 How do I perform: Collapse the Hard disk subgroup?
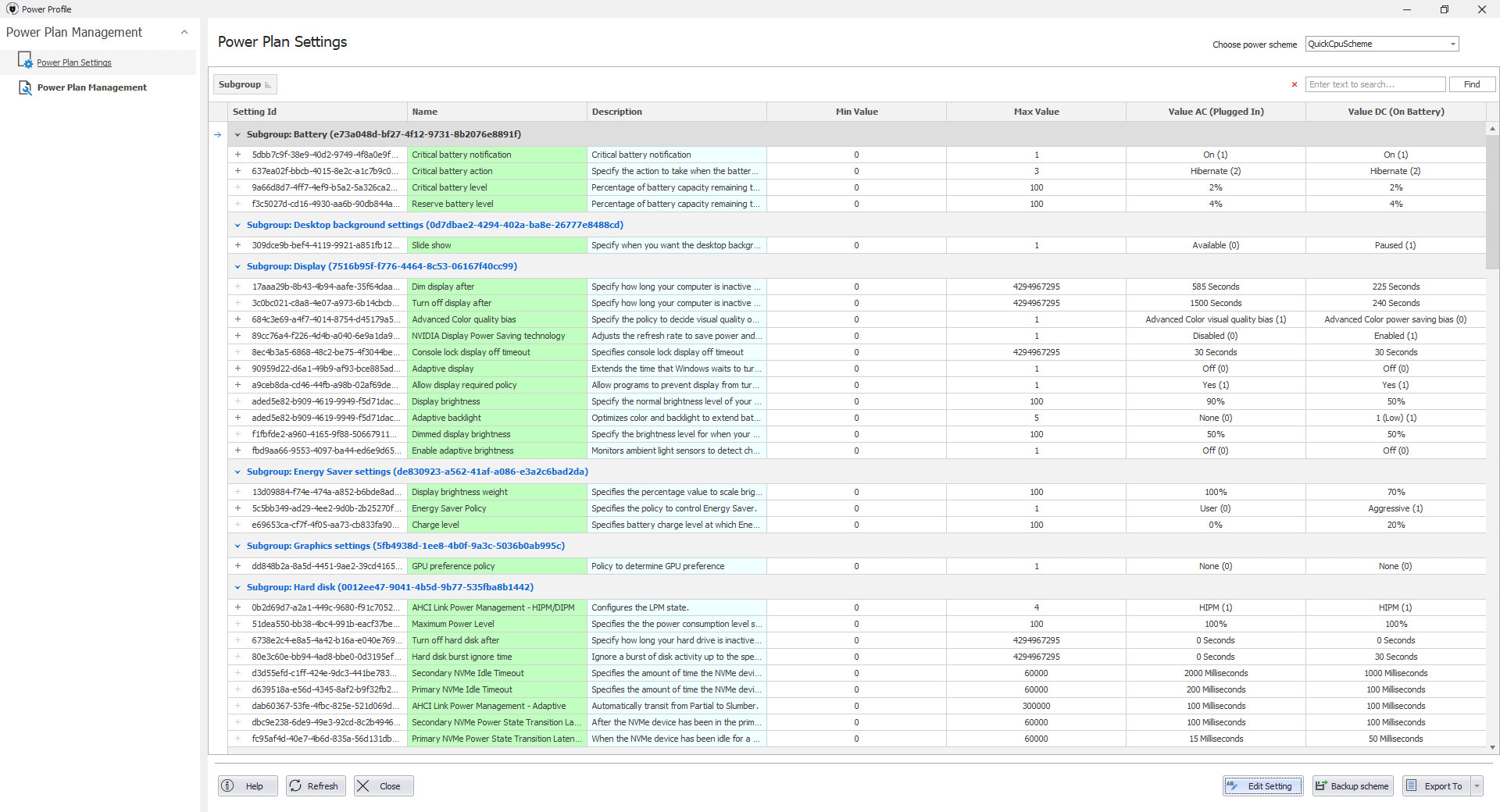click(237, 587)
